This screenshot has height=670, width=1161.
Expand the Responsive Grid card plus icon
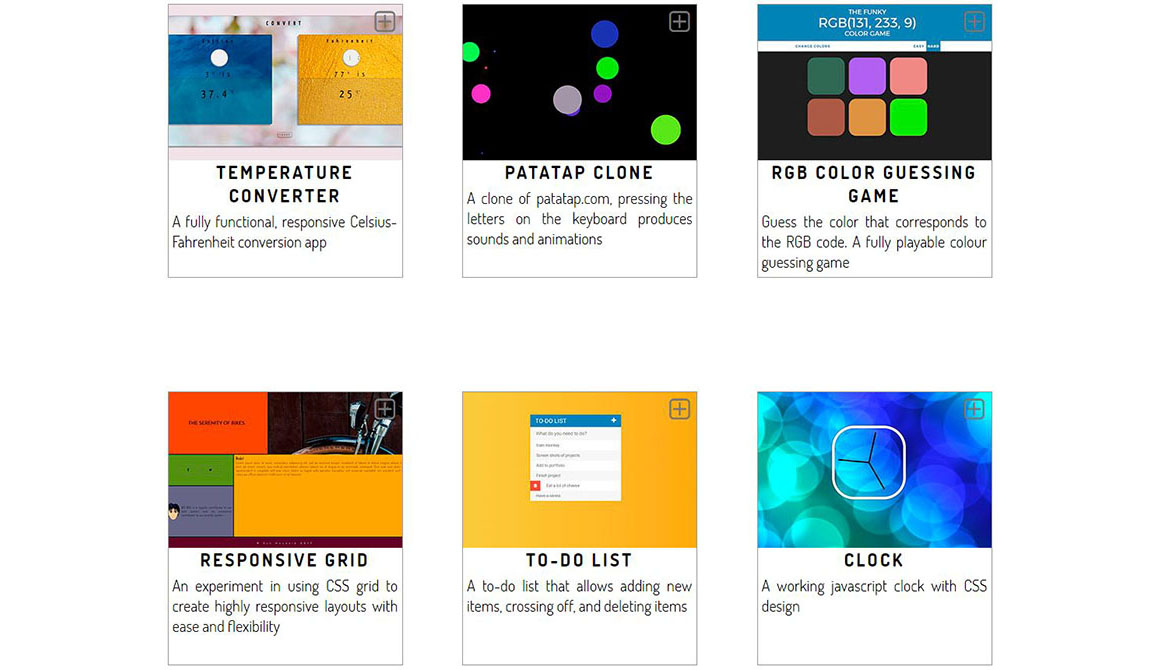tap(384, 409)
